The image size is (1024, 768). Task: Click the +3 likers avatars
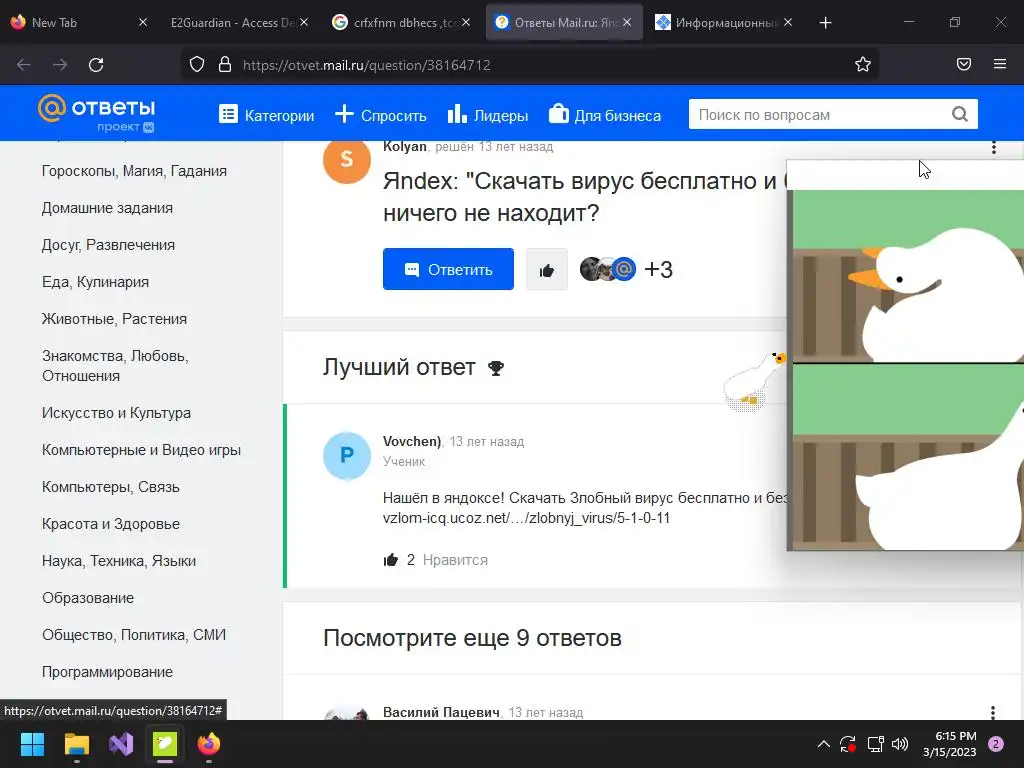[626, 269]
